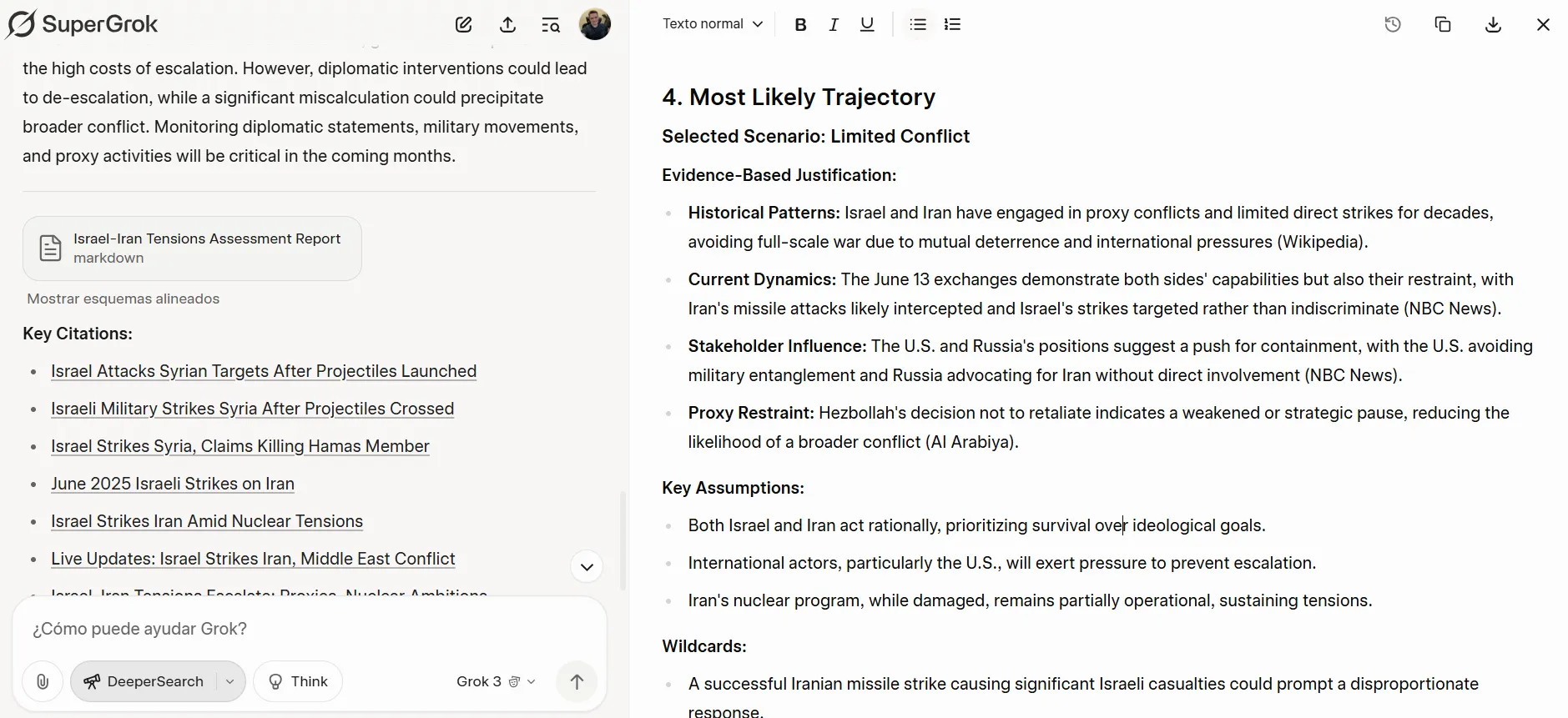
Task: Click the new chat compose icon
Action: pos(464,25)
